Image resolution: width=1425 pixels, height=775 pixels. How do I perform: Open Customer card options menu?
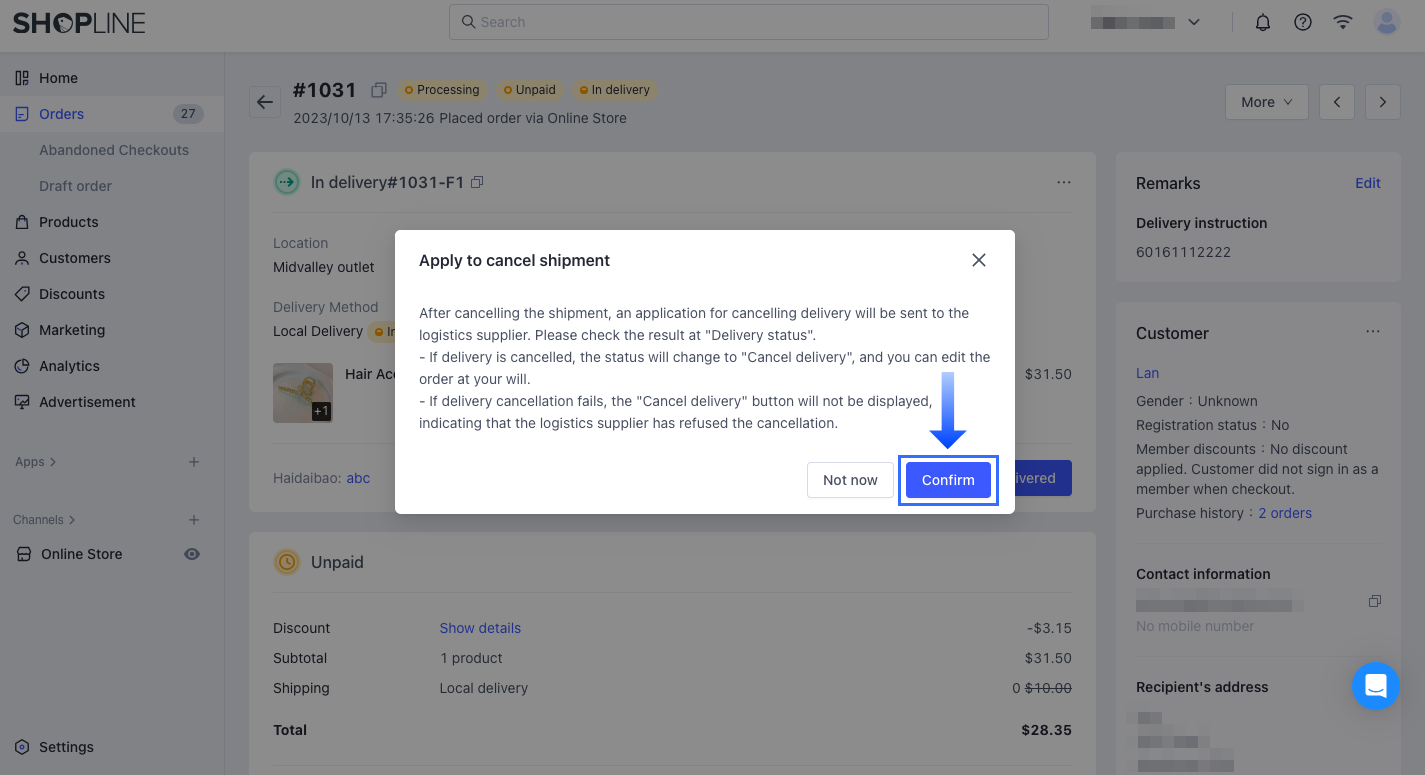1373,333
